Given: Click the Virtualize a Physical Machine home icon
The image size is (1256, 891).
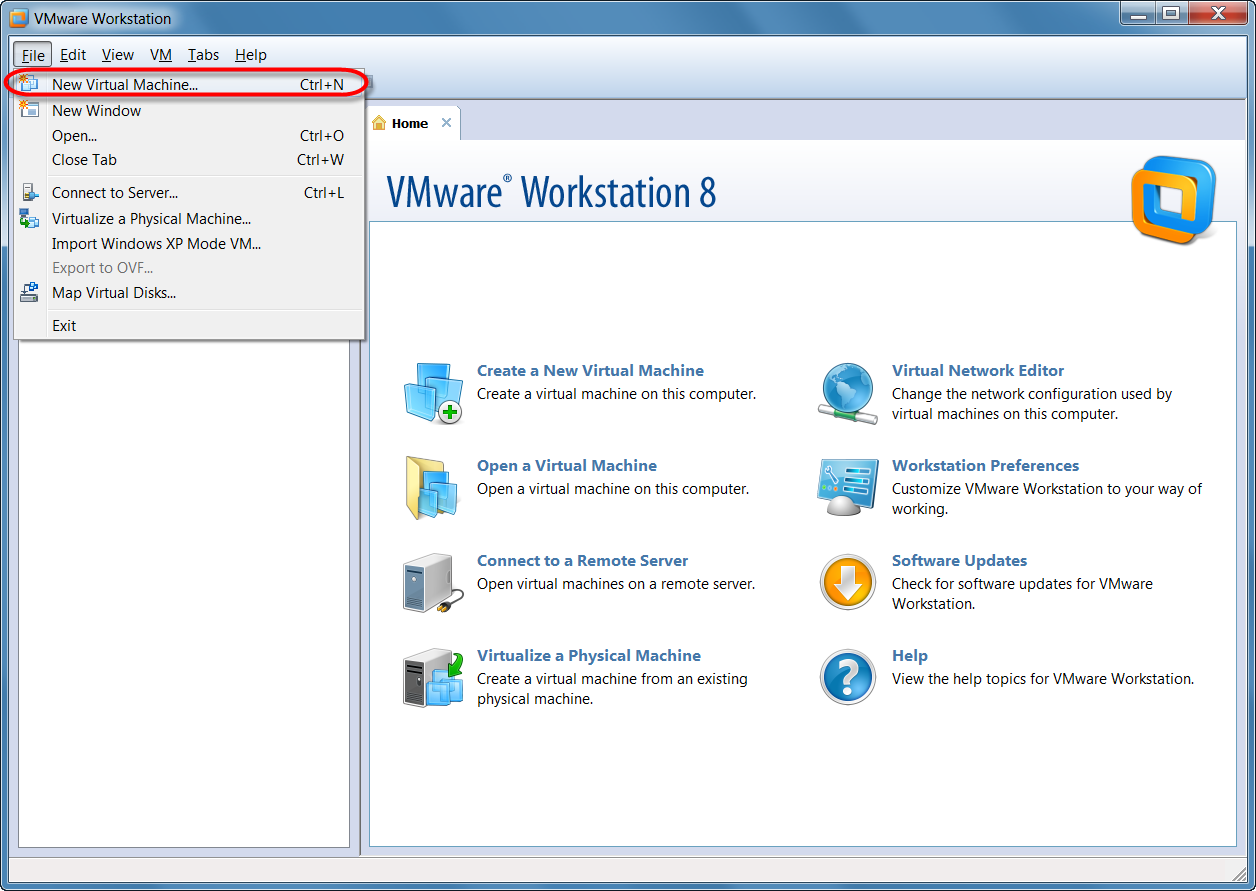Looking at the screenshot, I should (433, 678).
